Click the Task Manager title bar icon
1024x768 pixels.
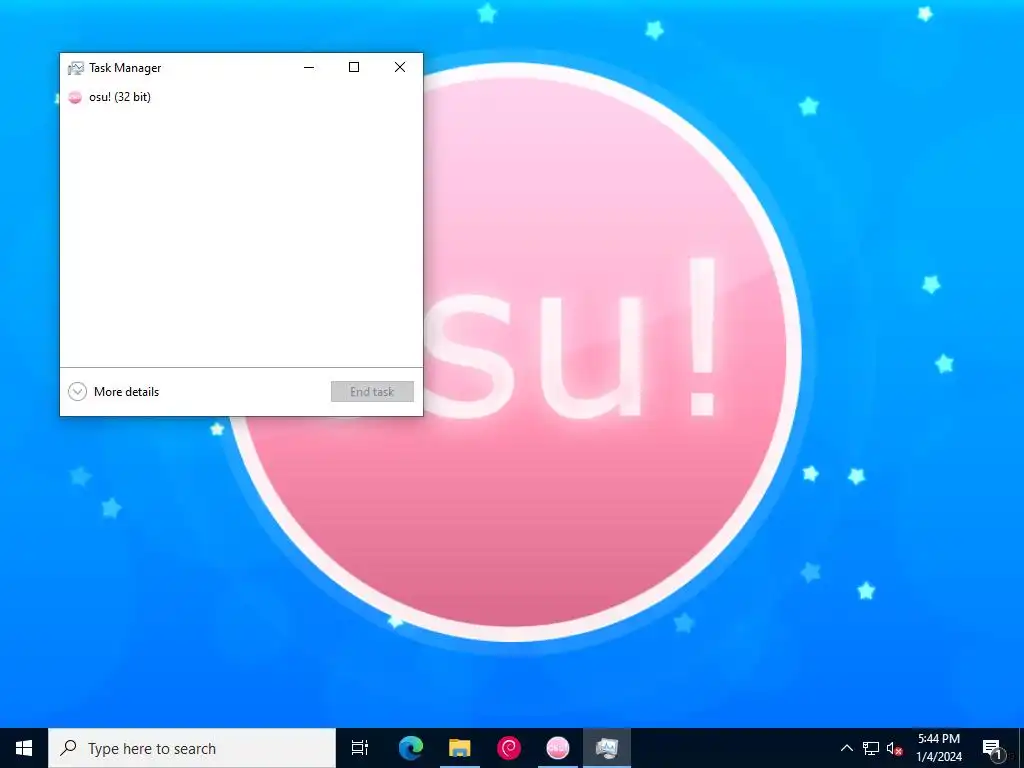tap(76, 68)
